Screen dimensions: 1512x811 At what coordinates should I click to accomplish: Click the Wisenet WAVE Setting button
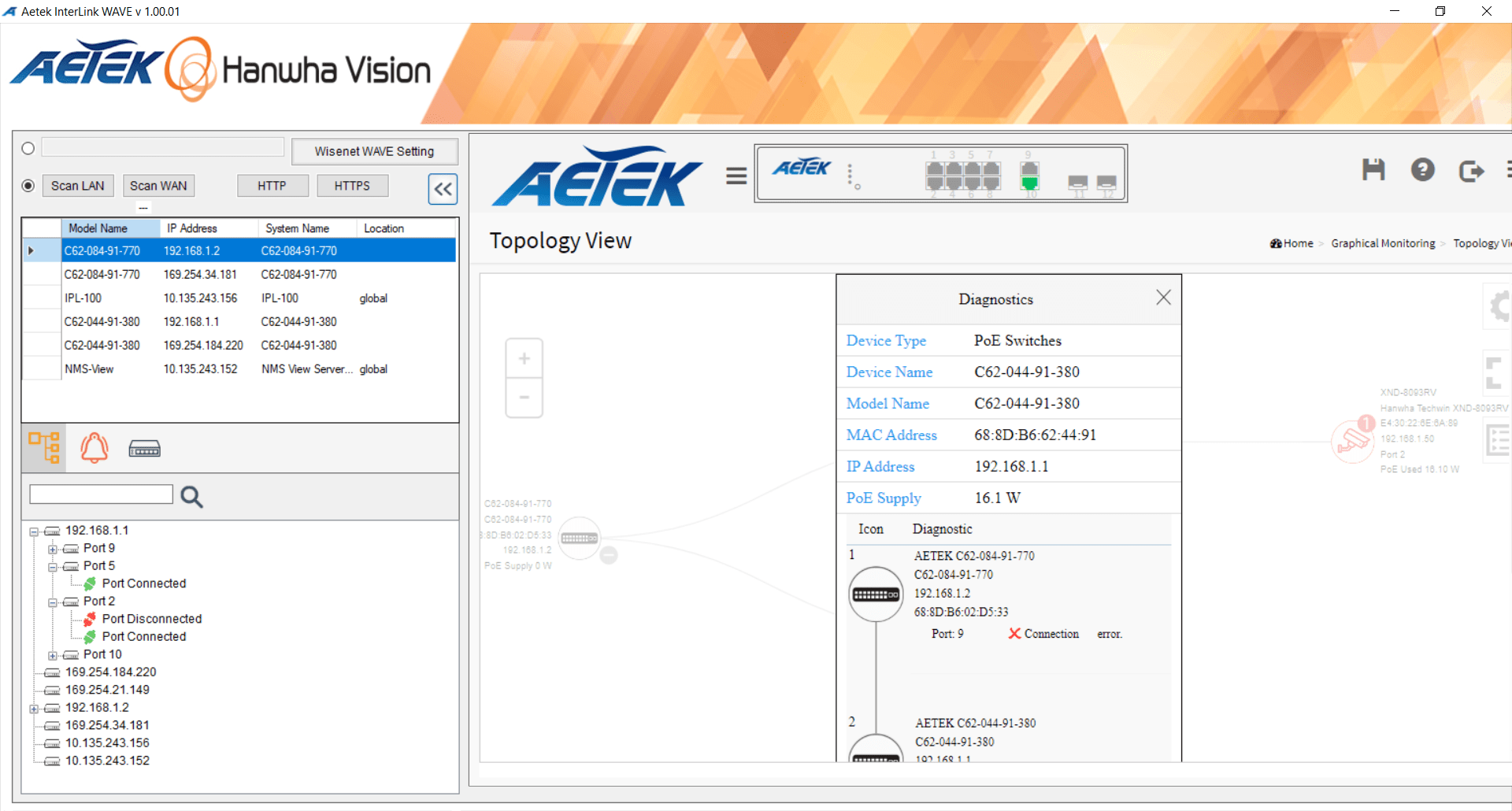click(374, 151)
